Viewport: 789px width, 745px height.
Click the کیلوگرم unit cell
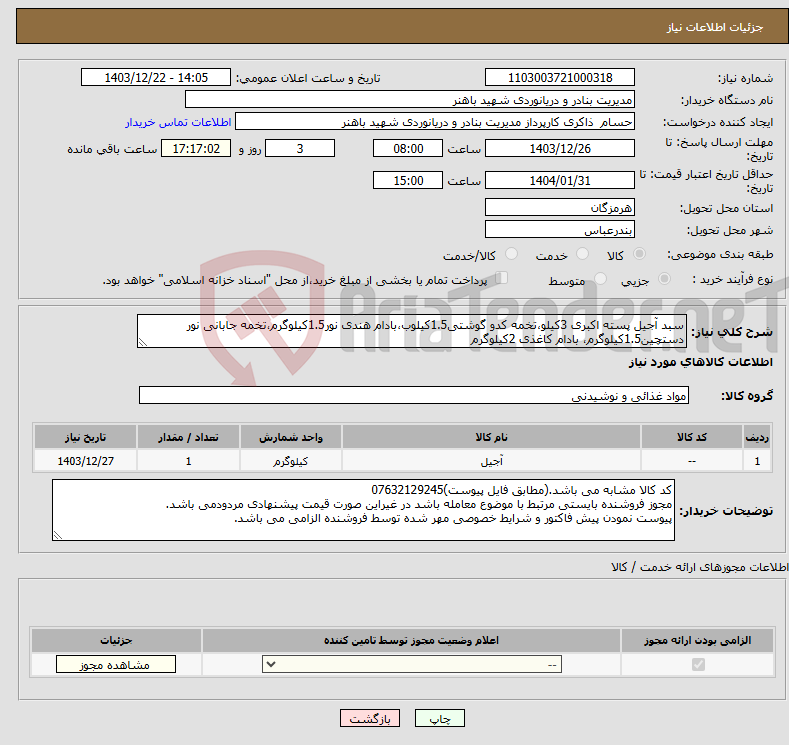(x=290, y=461)
